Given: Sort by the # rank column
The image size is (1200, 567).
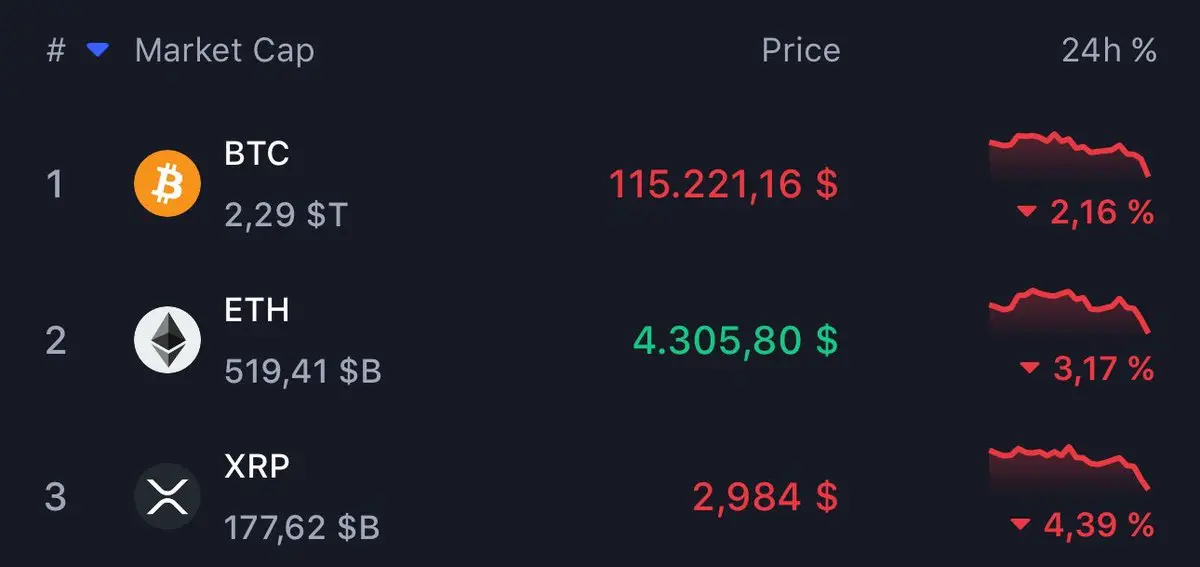Looking at the screenshot, I should [56, 50].
